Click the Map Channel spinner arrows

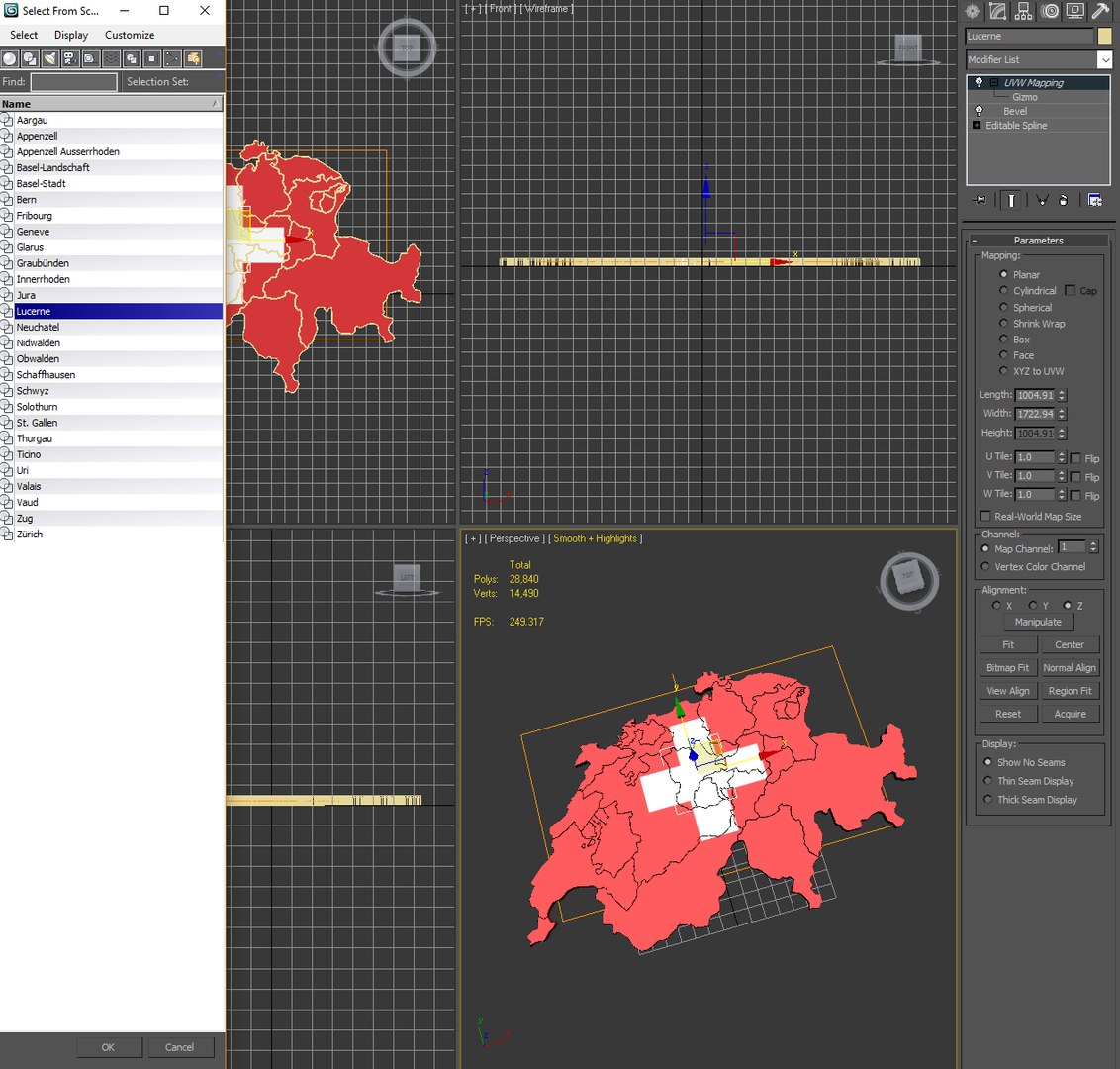tap(1093, 547)
